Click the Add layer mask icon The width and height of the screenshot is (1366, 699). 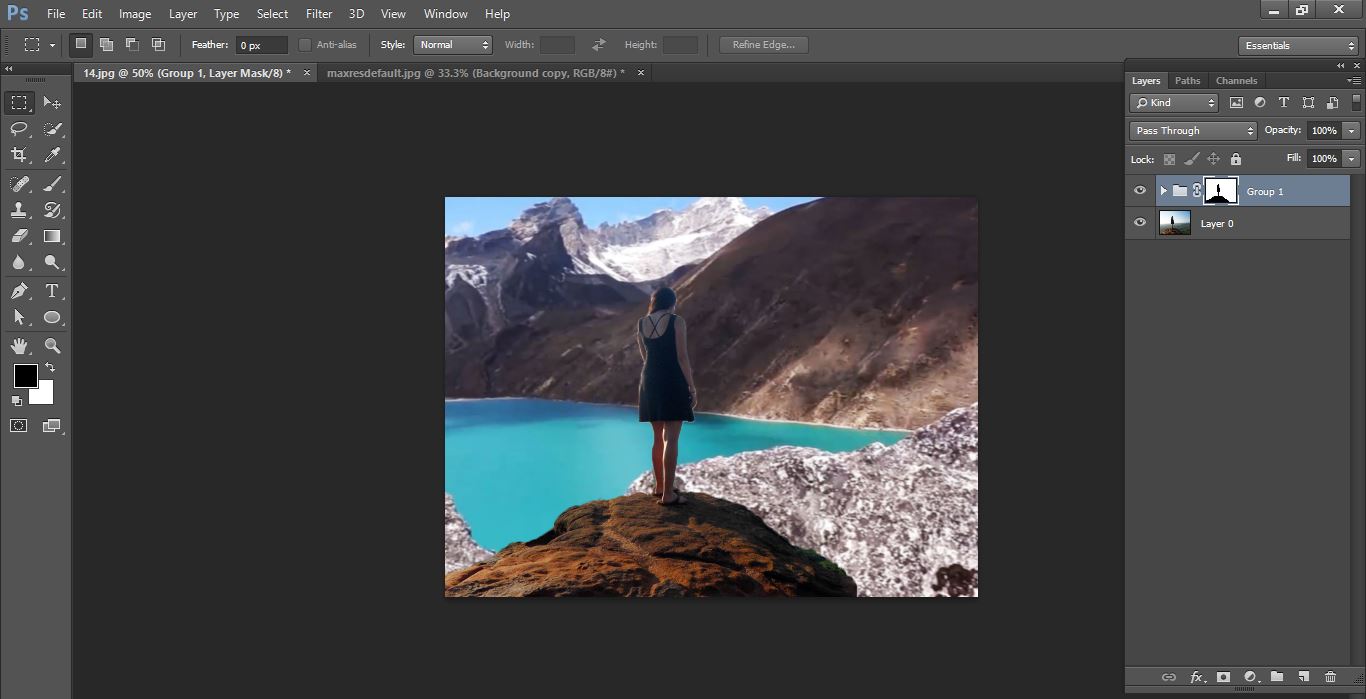tap(1223, 677)
